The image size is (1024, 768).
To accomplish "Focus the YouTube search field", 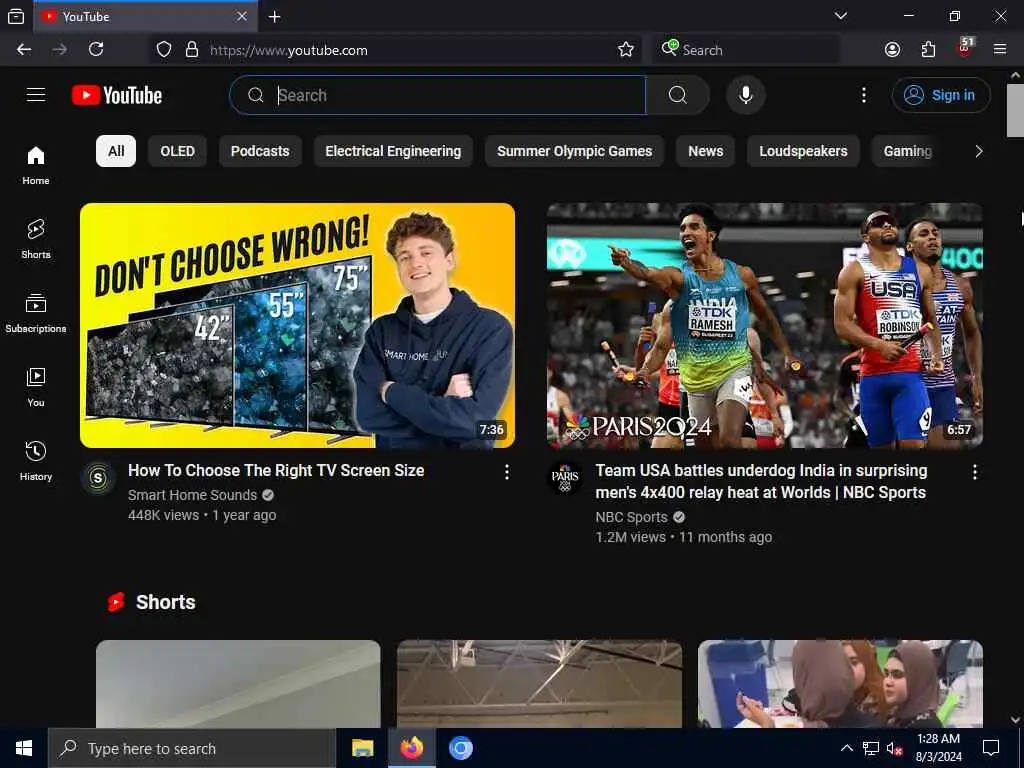I will click(438, 95).
